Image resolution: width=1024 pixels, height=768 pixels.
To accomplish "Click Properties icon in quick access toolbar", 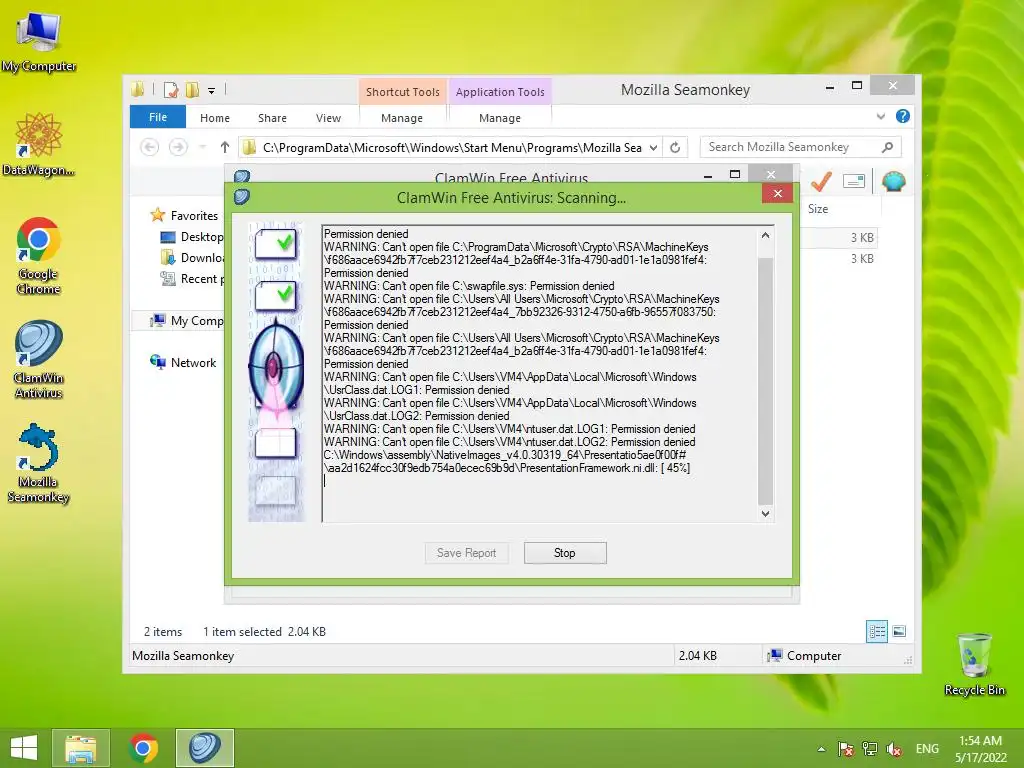I will [x=171, y=89].
